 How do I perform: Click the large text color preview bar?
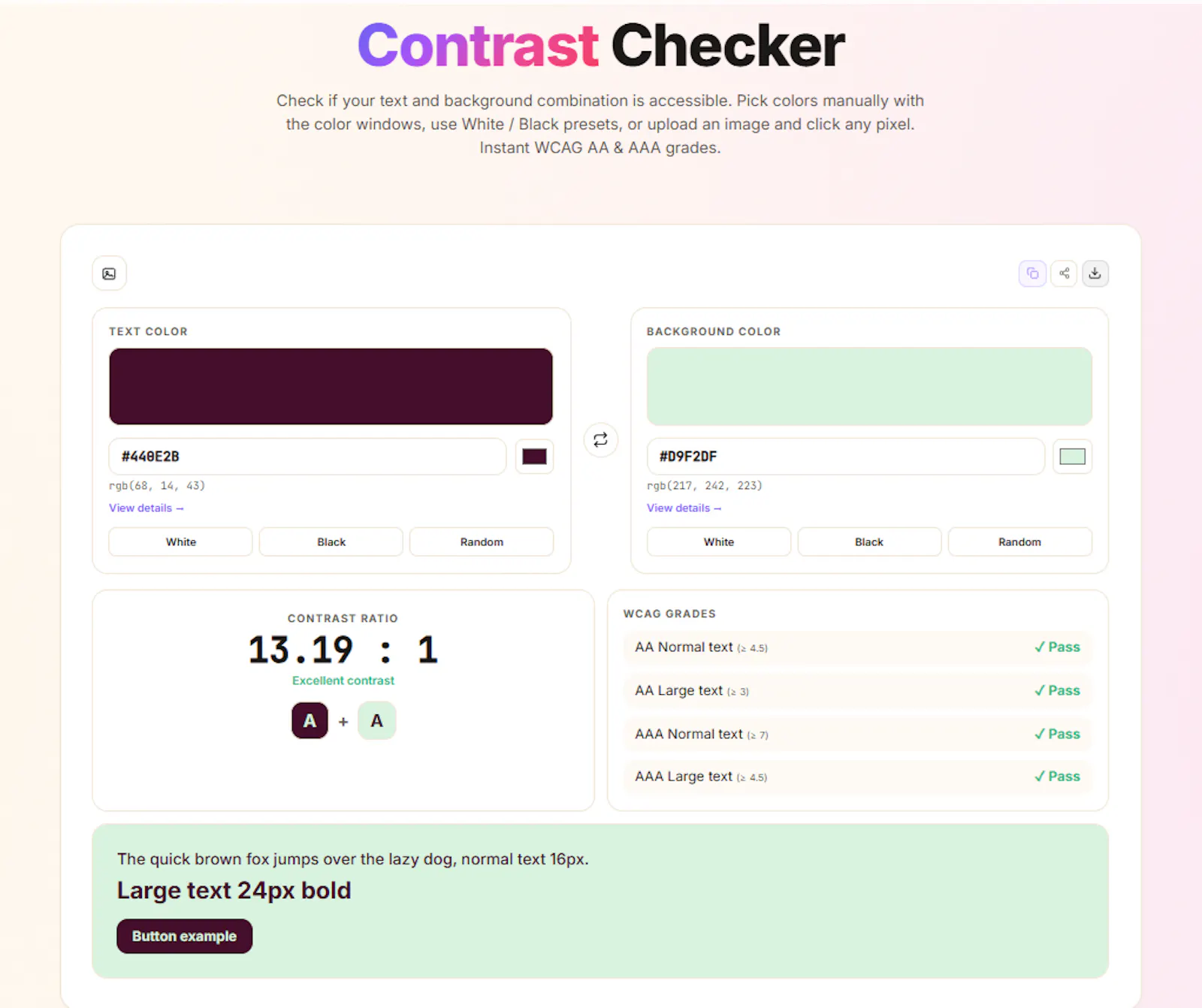tap(331, 386)
